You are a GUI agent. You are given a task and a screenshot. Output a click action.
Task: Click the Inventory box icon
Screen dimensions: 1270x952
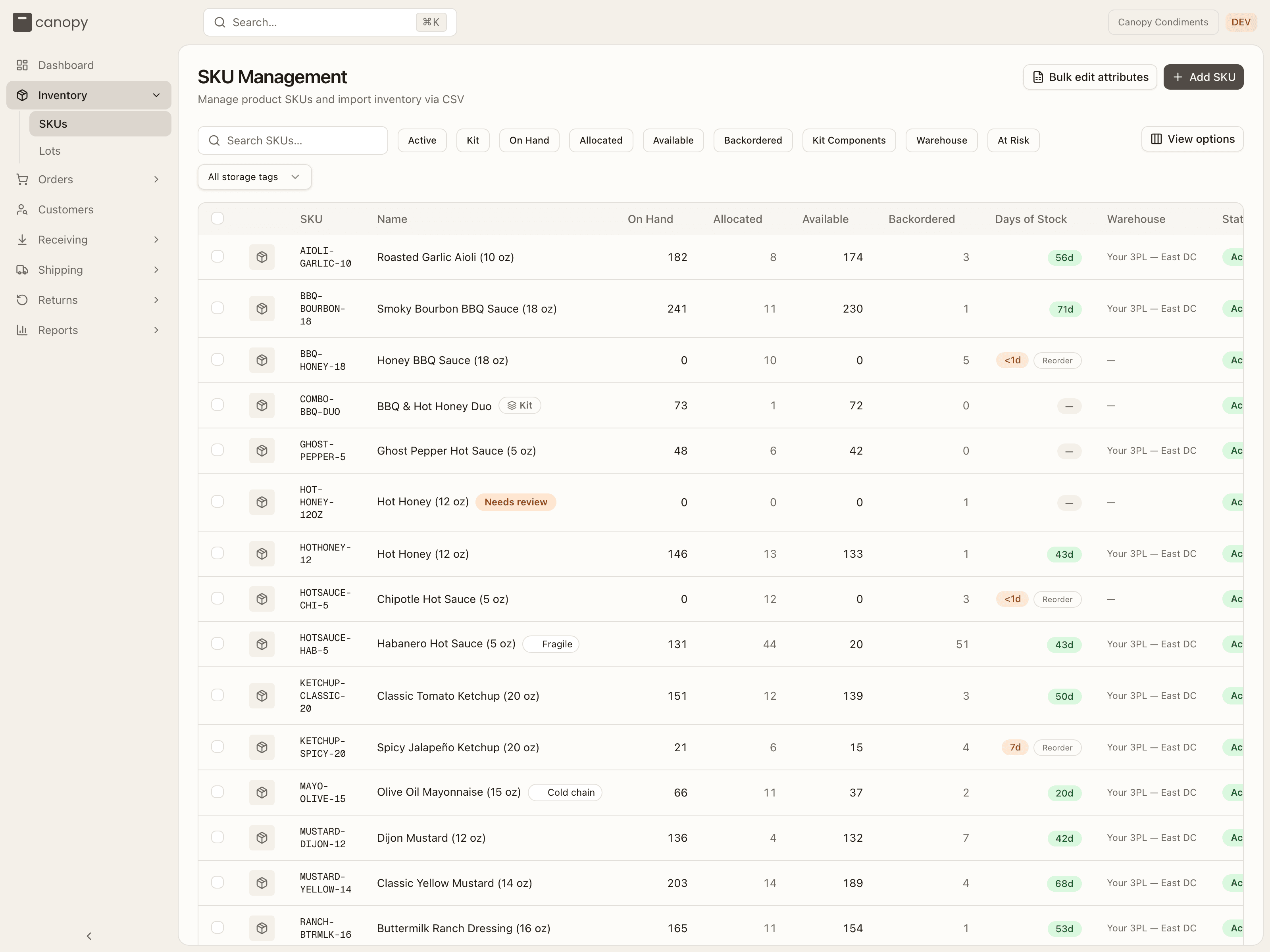click(x=22, y=95)
